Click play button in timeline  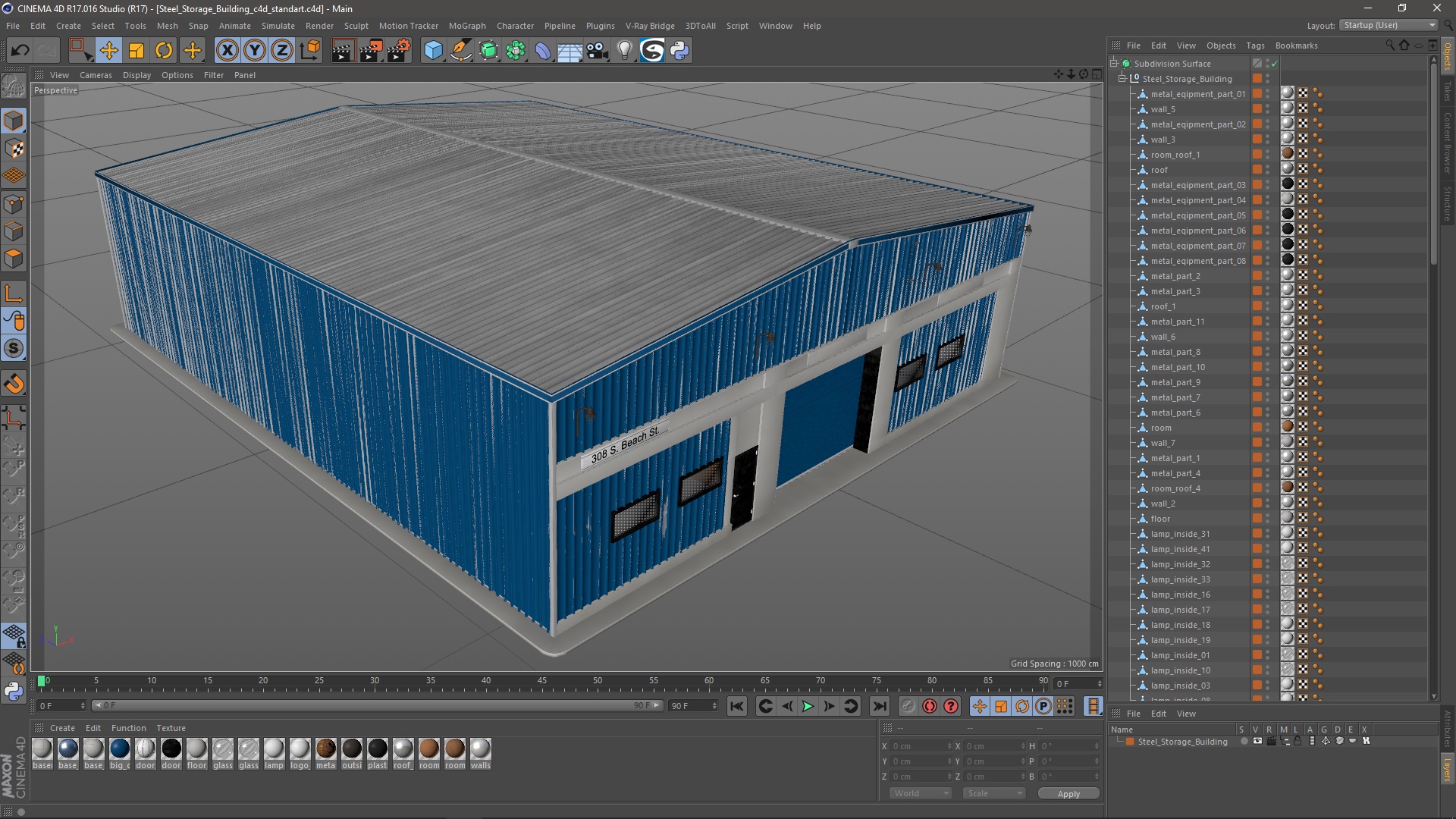807,706
